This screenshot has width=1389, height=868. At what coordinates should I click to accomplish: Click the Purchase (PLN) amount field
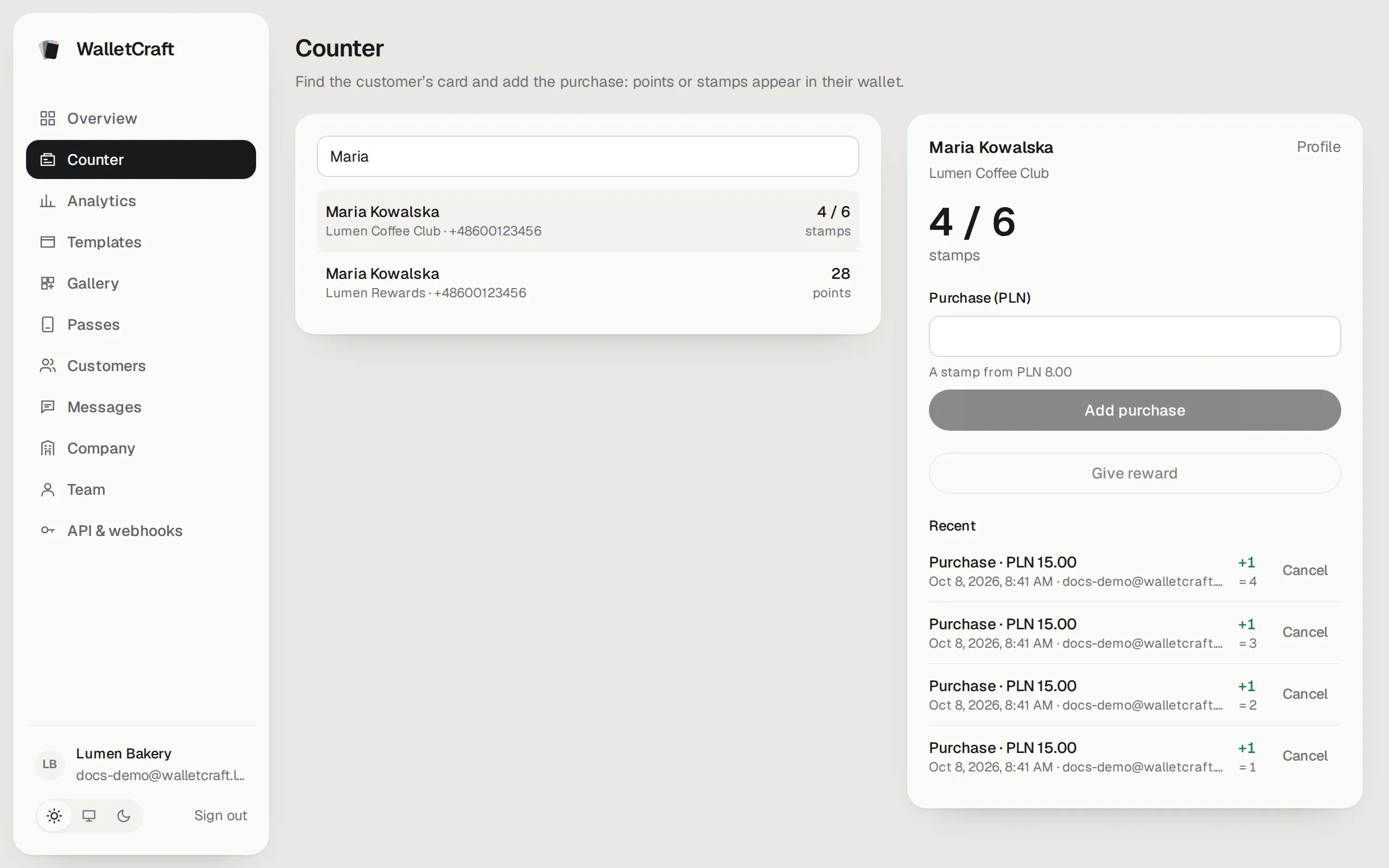(x=1135, y=336)
